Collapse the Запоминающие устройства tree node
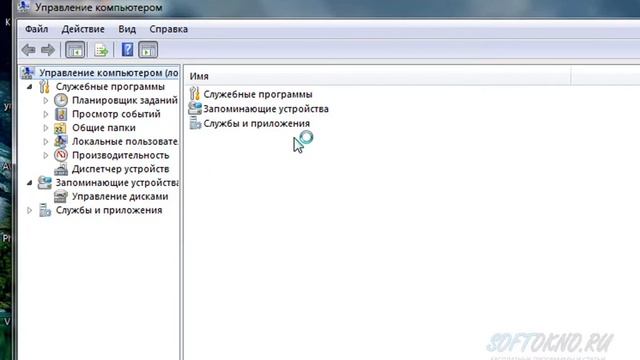The width and height of the screenshot is (640, 360). (29, 183)
